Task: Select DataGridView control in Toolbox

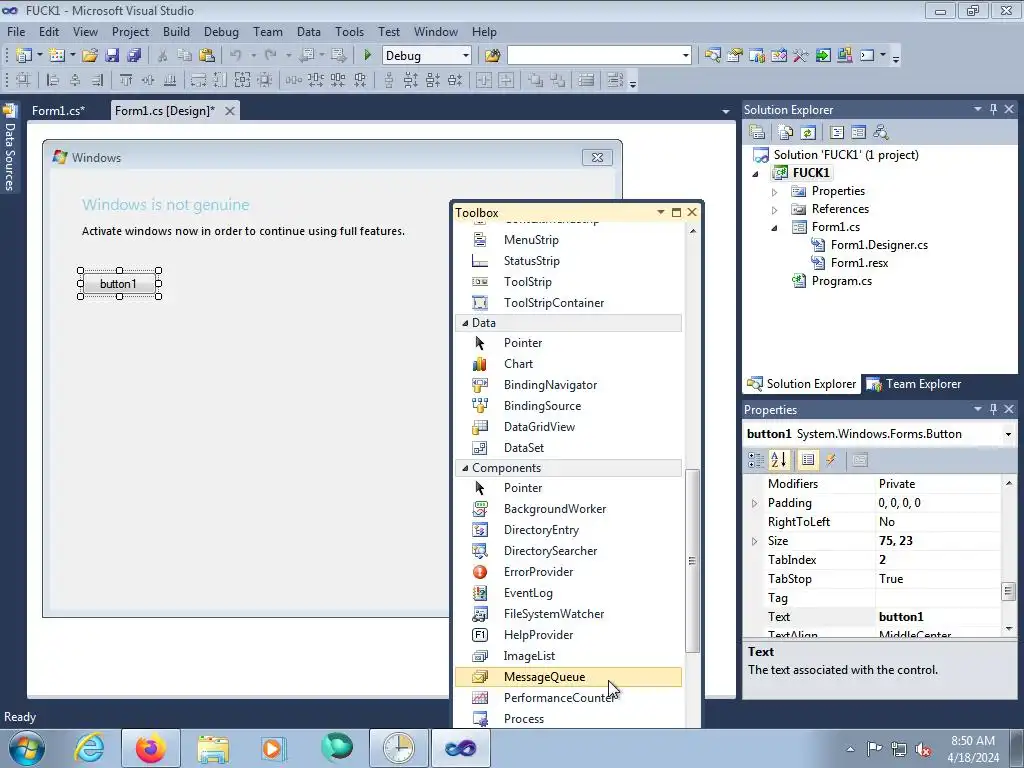Action: click(568, 427)
